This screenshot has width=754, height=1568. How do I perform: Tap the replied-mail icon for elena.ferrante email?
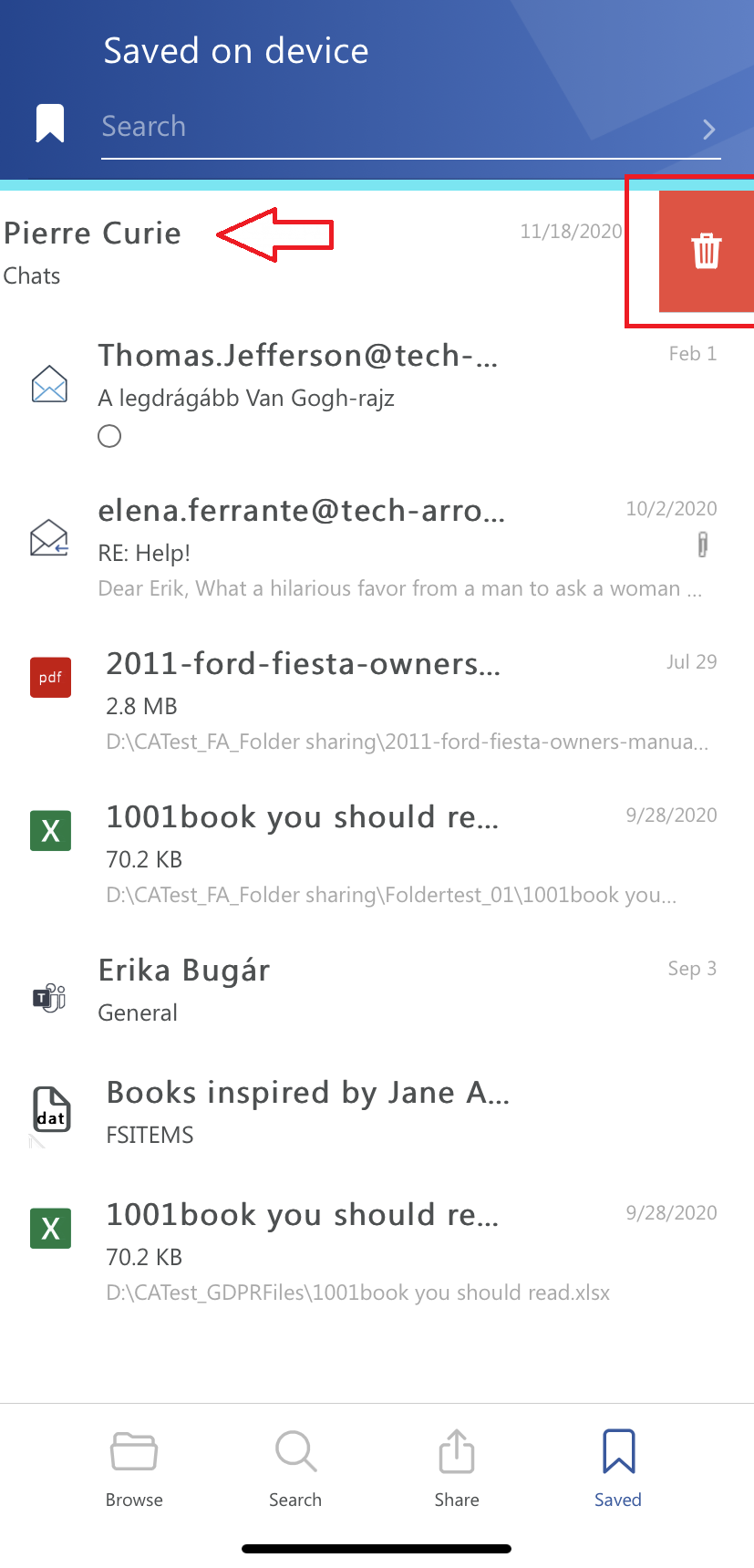tap(49, 538)
